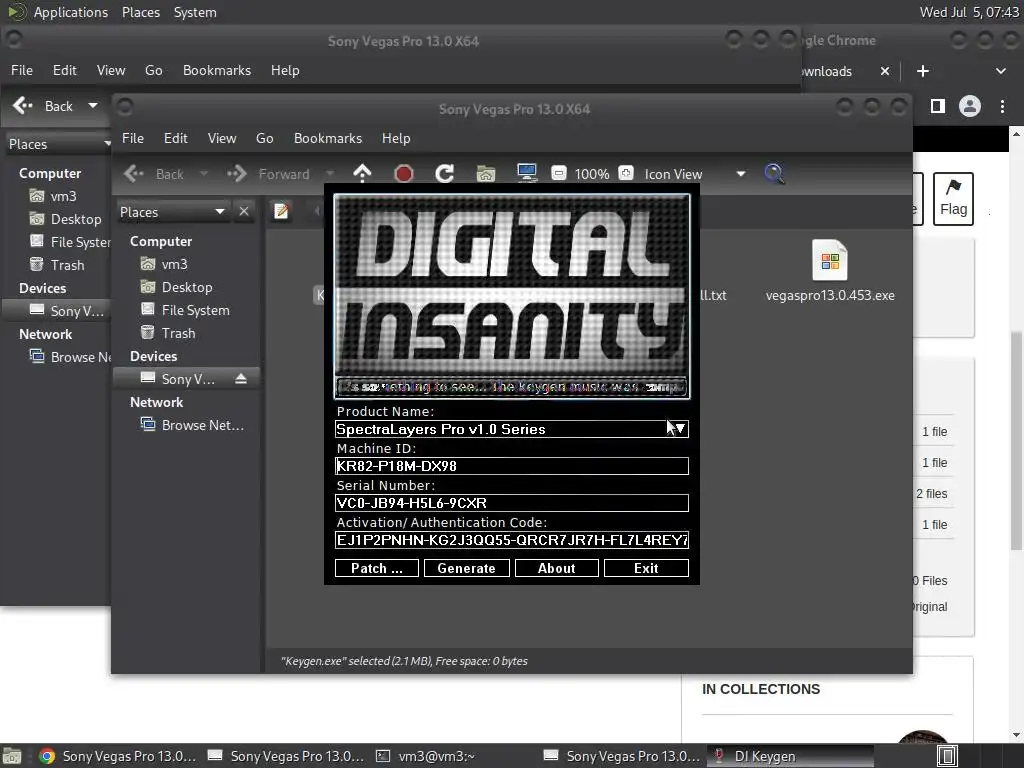The height and width of the screenshot is (768, 1024).
Task: Click the Activation Code field
Action: (x=511, y=540)
